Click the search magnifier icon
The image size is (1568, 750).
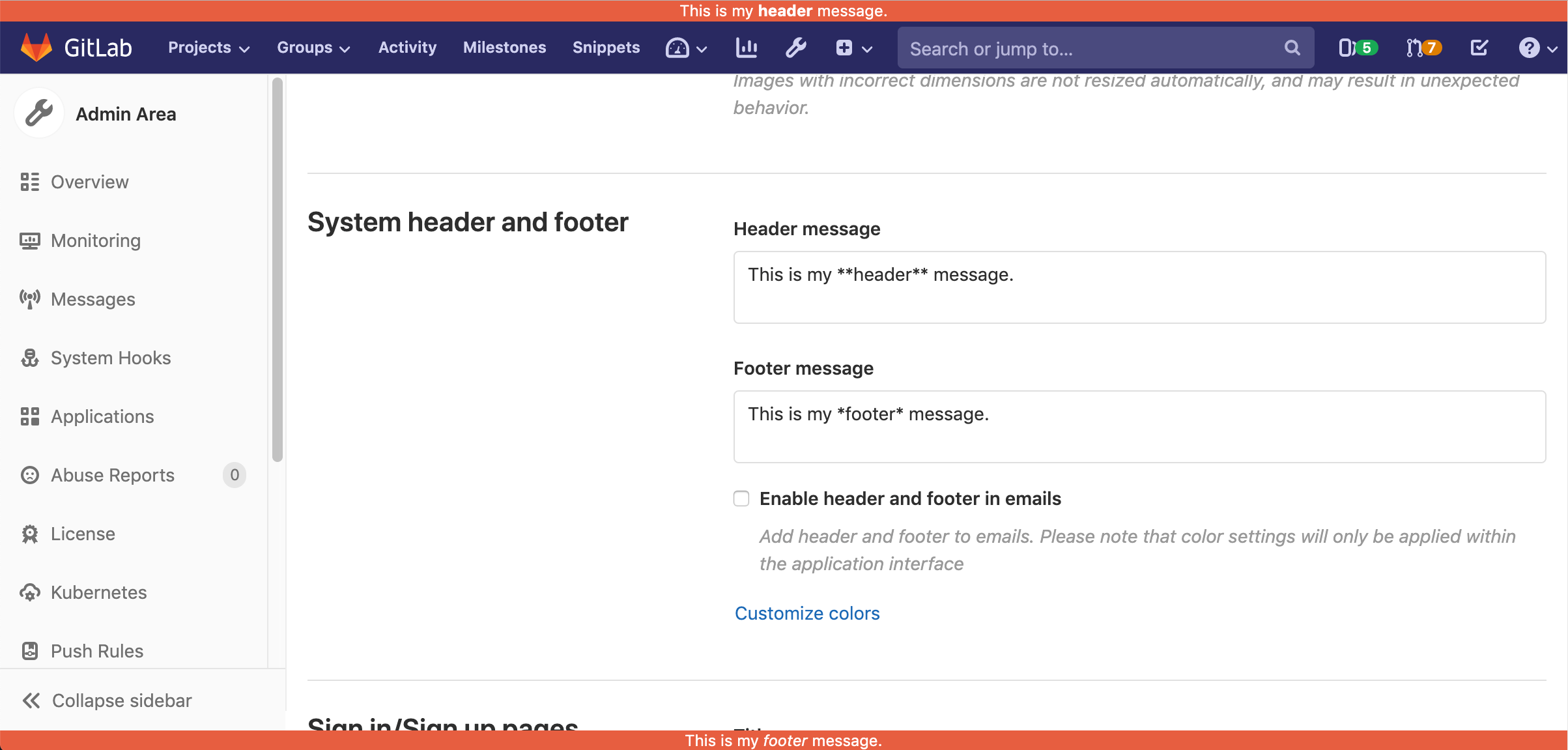(1292, 48)
